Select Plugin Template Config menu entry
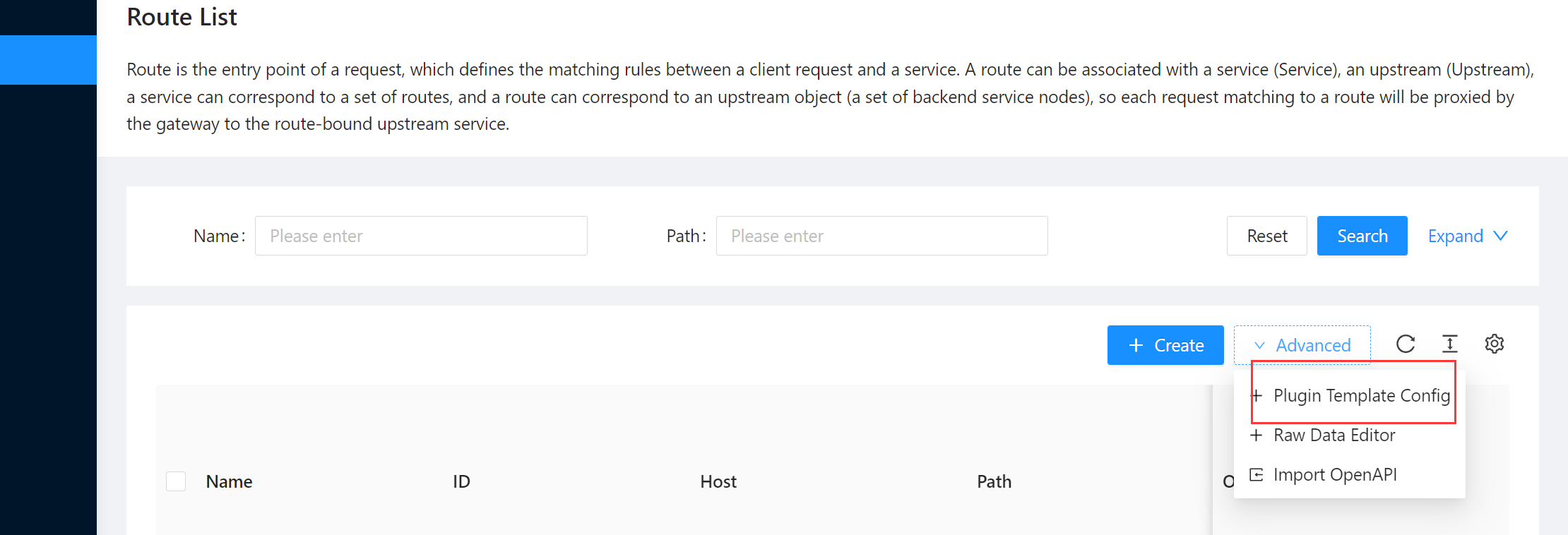 pyautogui.click(x=1361, y=395)
